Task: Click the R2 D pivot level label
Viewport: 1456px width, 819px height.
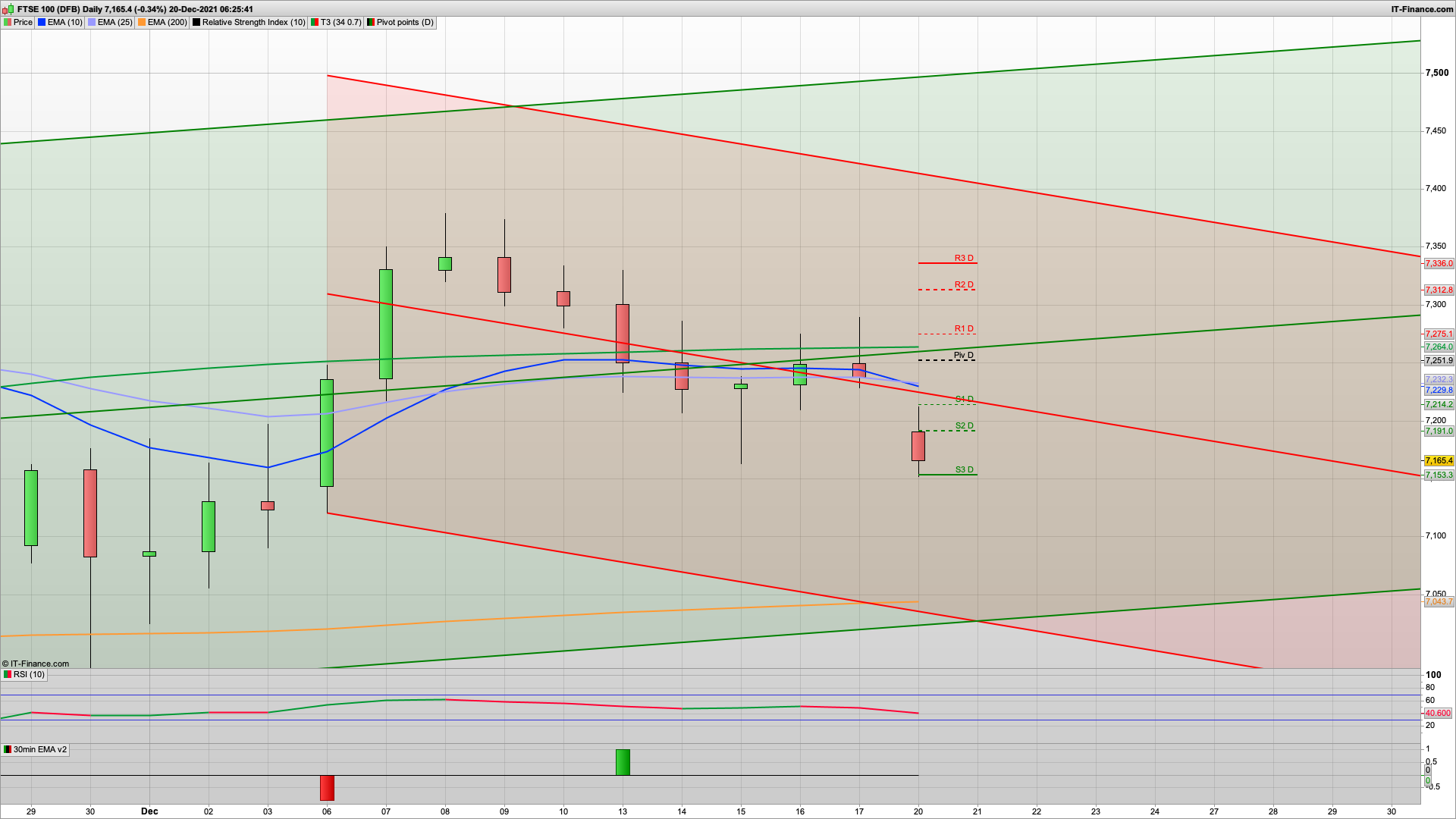Action: 964,284
